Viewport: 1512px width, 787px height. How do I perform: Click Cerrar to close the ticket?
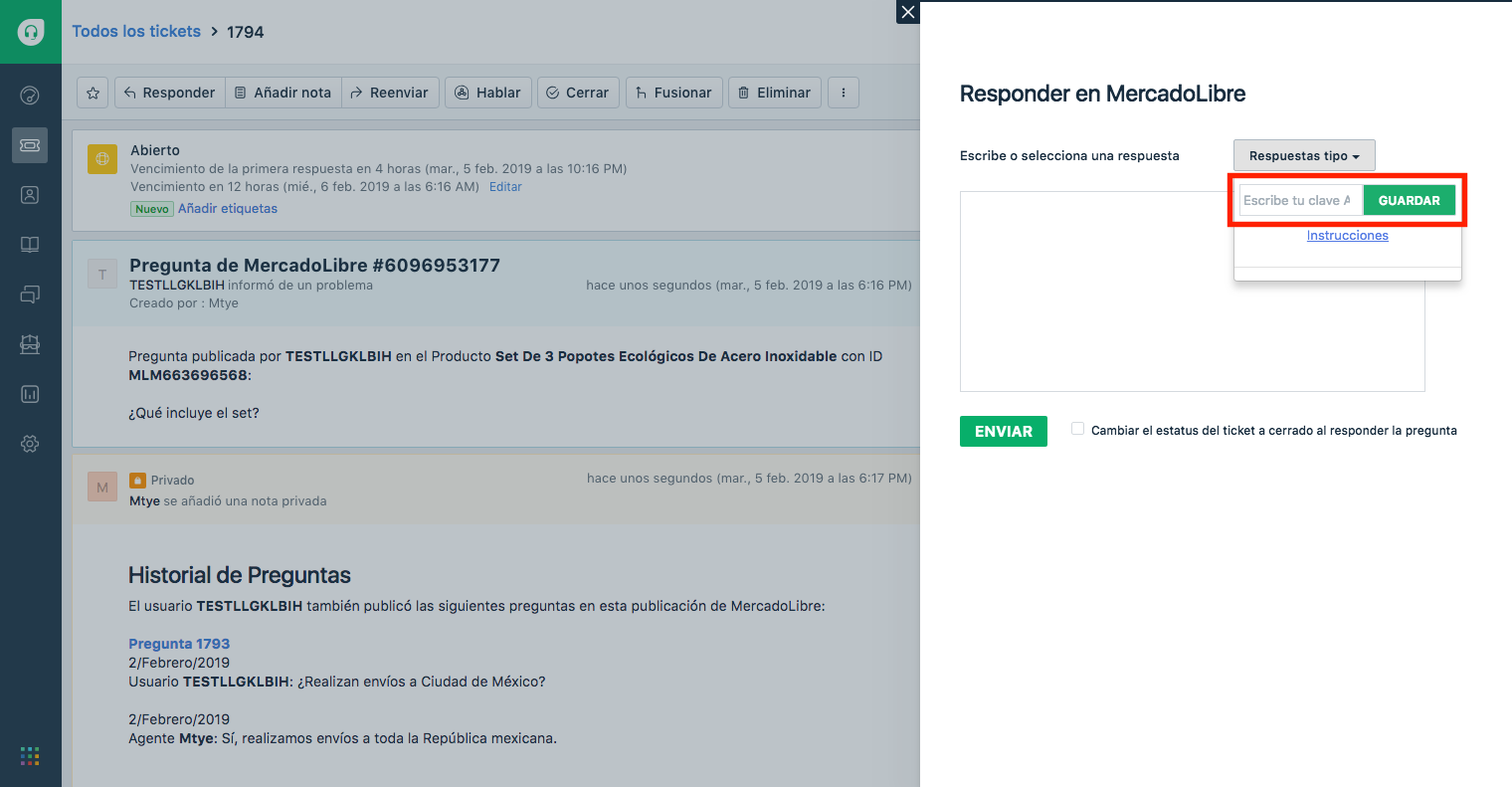[578, 93]
